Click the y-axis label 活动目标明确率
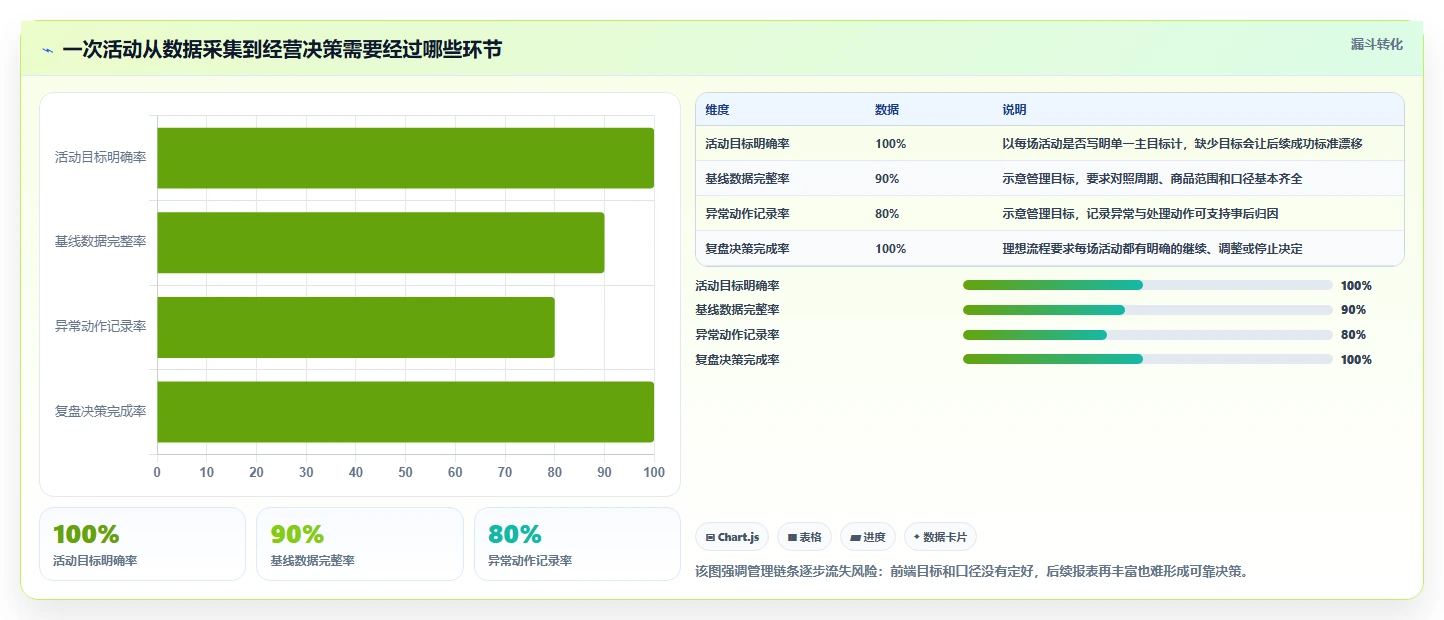This screenshot has height=620, width=1444. 101,158
